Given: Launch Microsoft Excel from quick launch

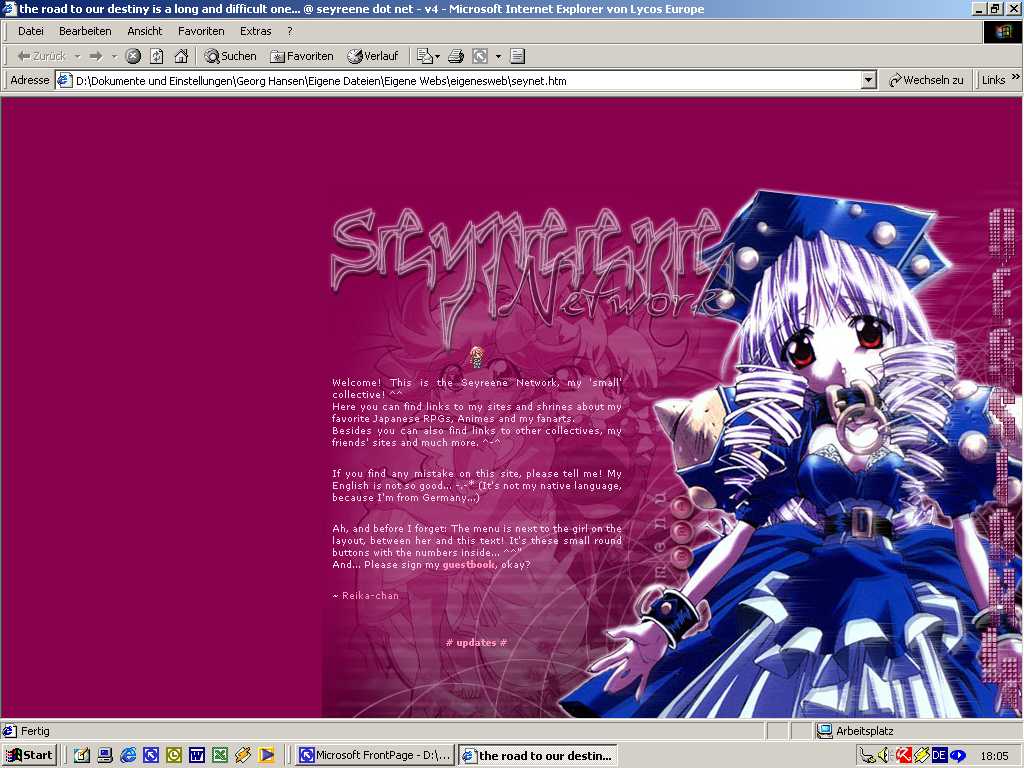Looking at the screenshot, I should tap(220, 755).
